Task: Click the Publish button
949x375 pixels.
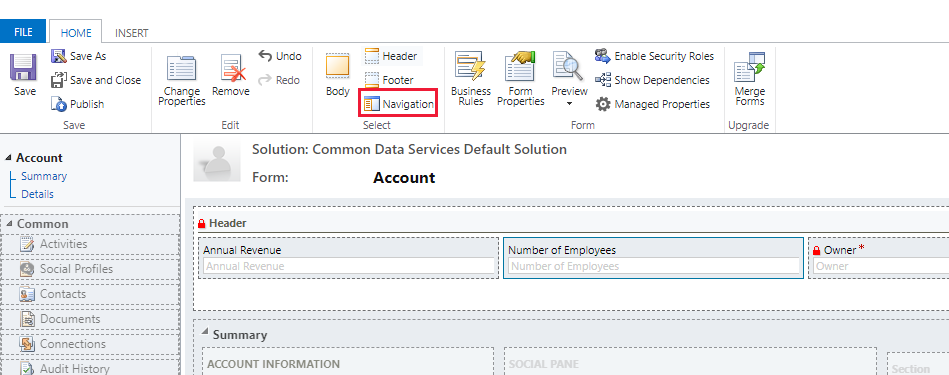Action: (78, 104)
